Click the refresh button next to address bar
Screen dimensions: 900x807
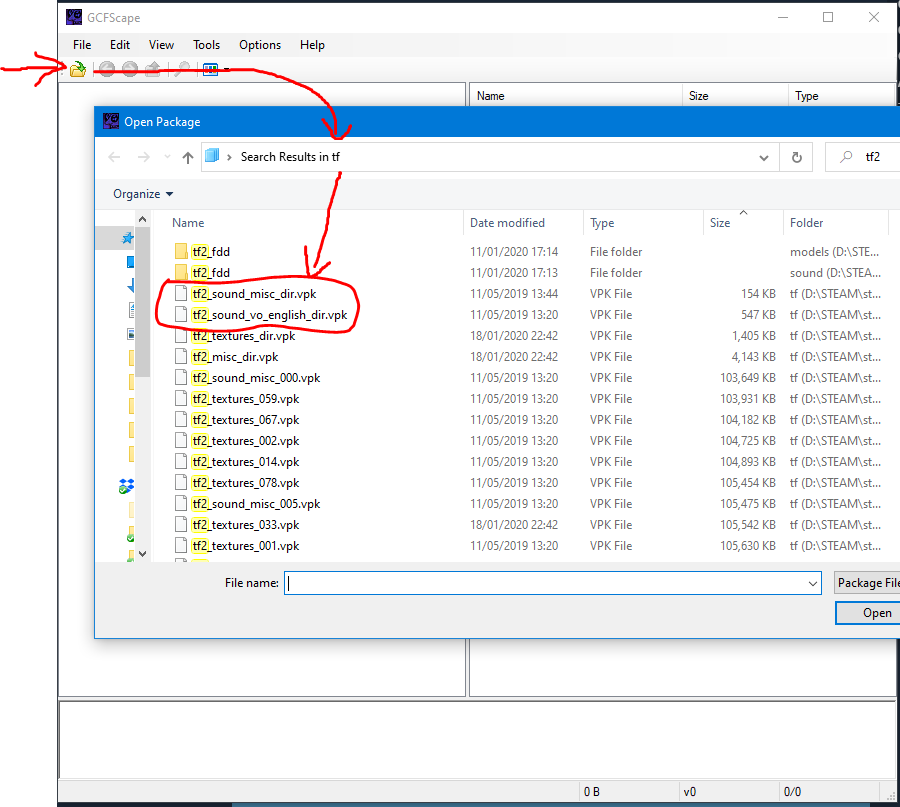pyautogui.click(x=797, y=157)
